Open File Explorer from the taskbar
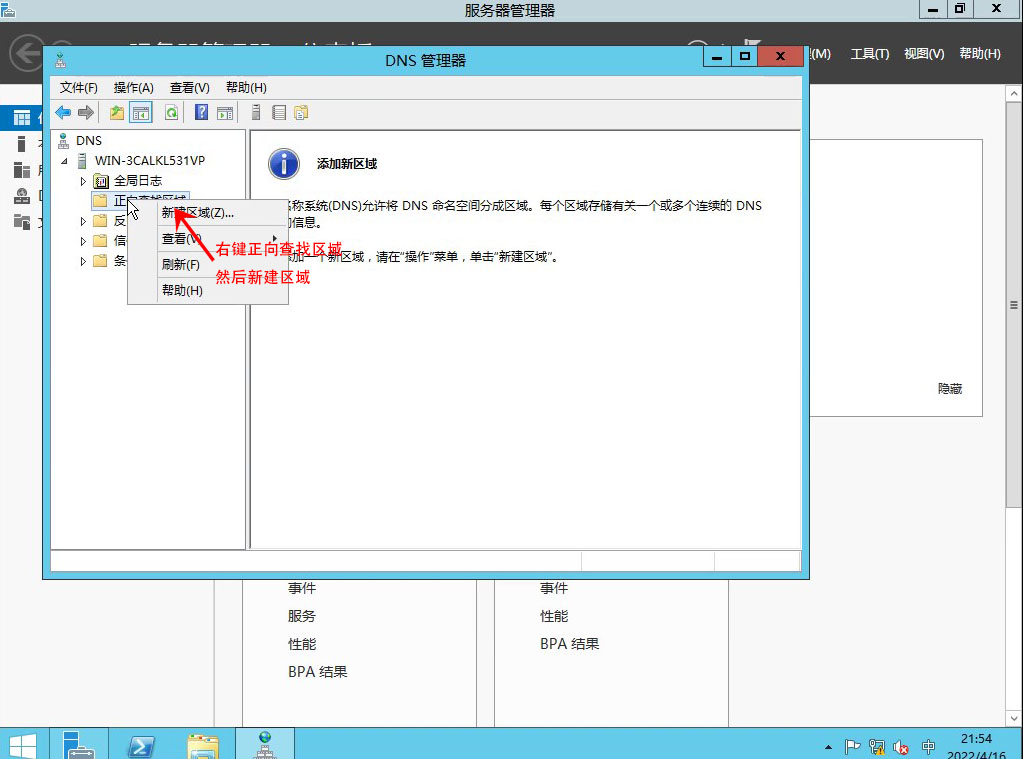This screenshot has width=1023, height=759. click(x=202, y=746)
